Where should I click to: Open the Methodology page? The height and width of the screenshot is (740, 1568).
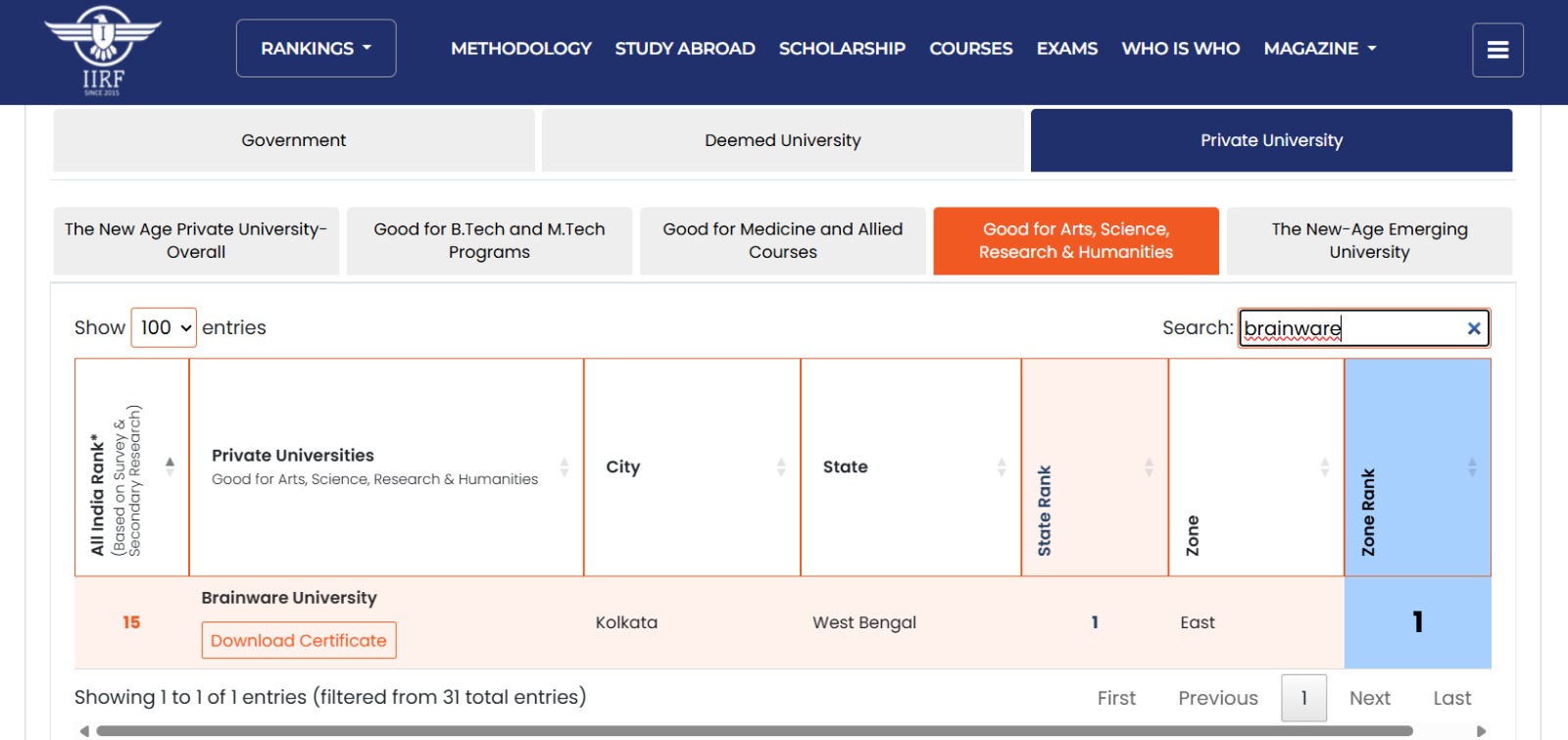click(520, 48)
